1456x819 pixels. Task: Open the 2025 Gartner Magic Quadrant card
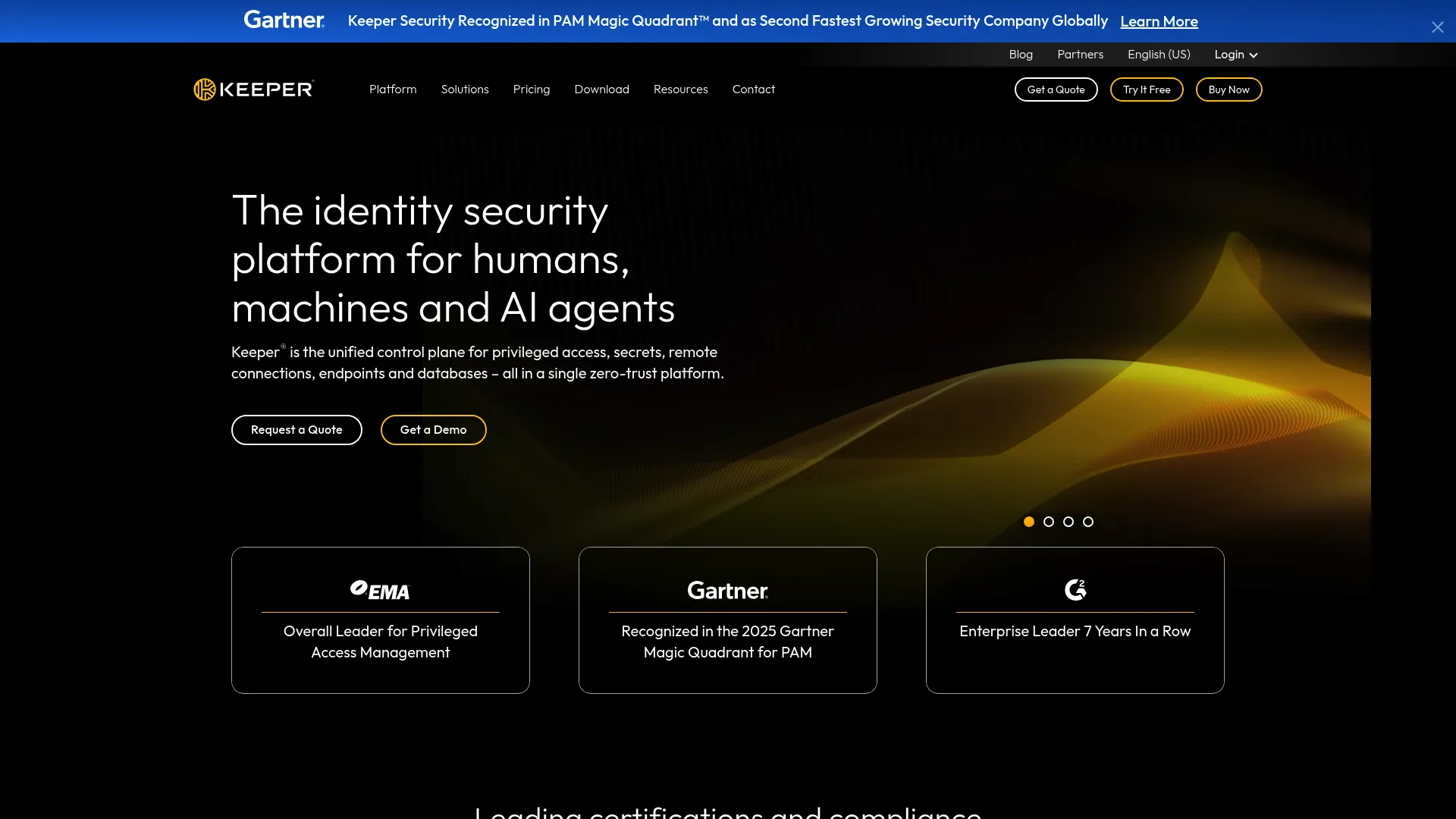tap(728, 620)
